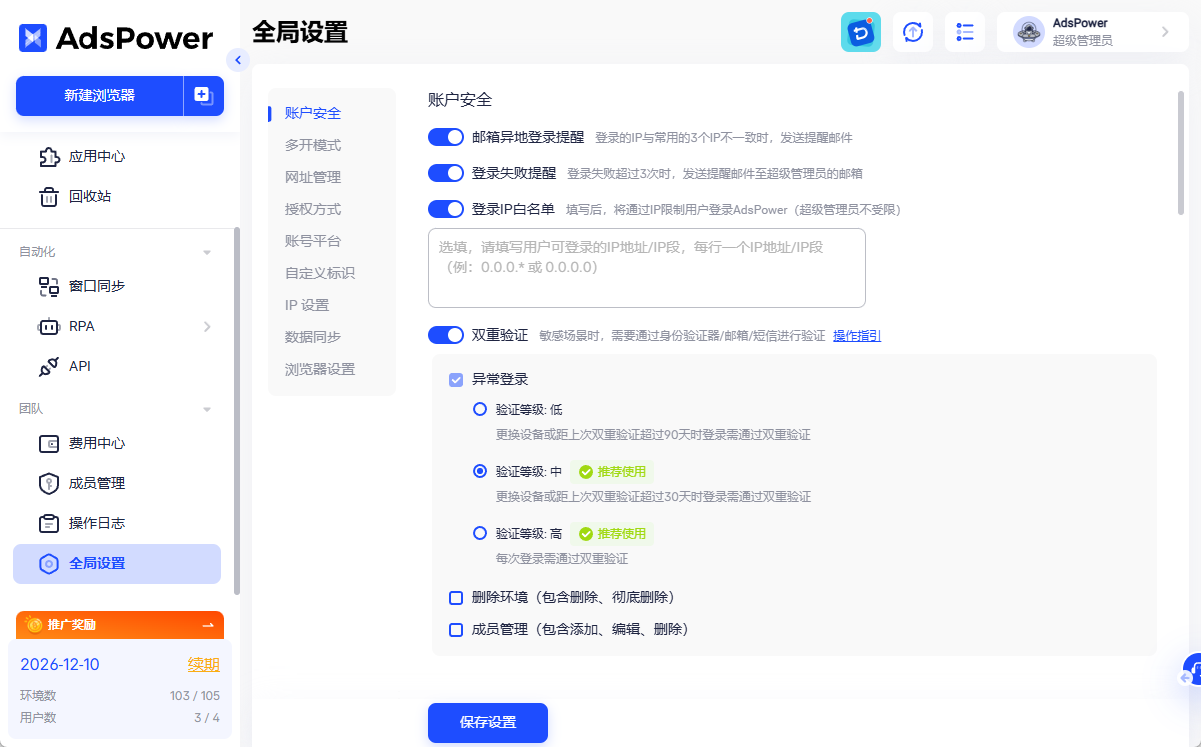Click the sidebar vertical scrollbar
Image resolution: width=1201 pixels, height=747 pixels.
coord(236,410)
